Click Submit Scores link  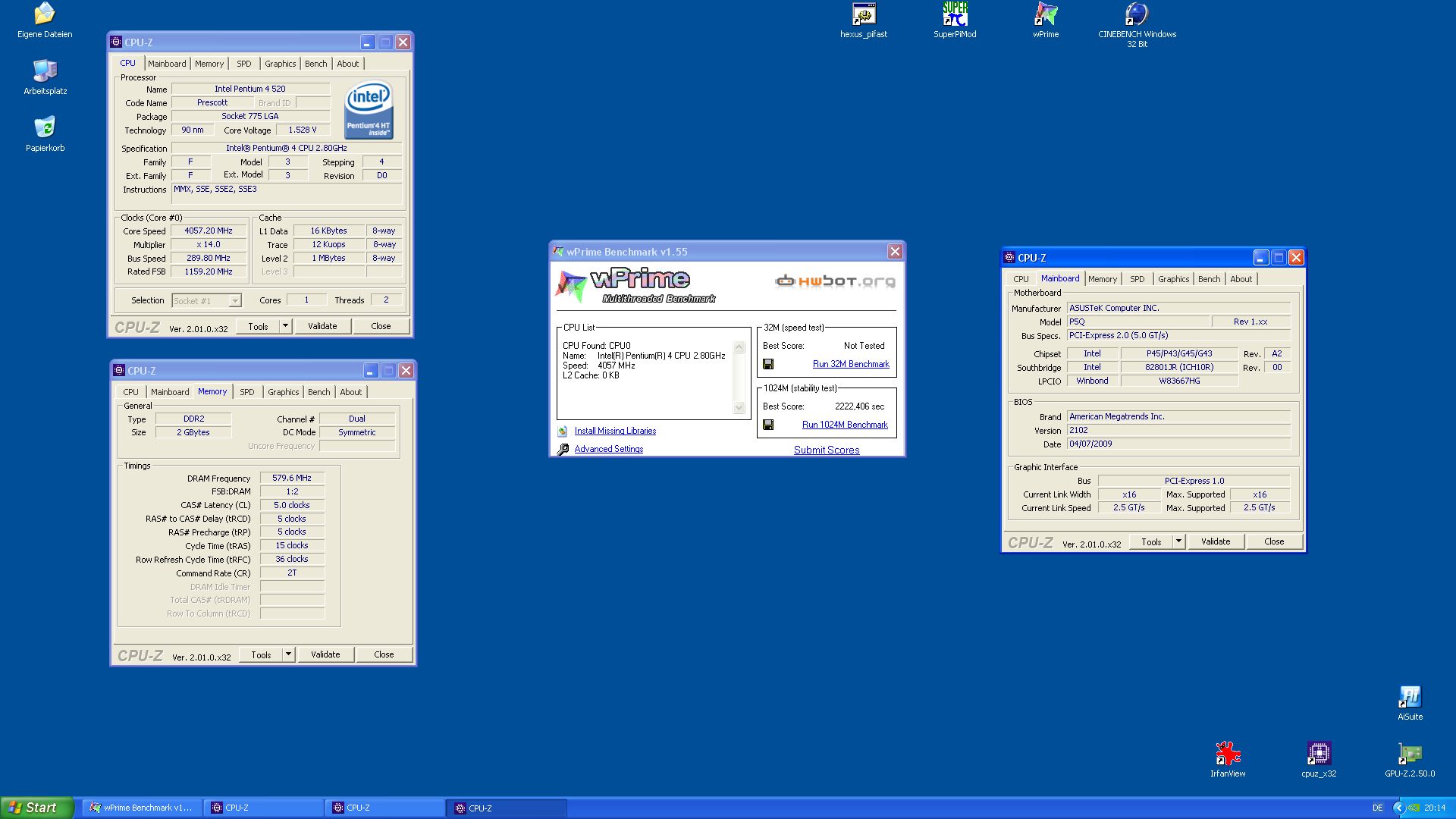tap(827, 450)
